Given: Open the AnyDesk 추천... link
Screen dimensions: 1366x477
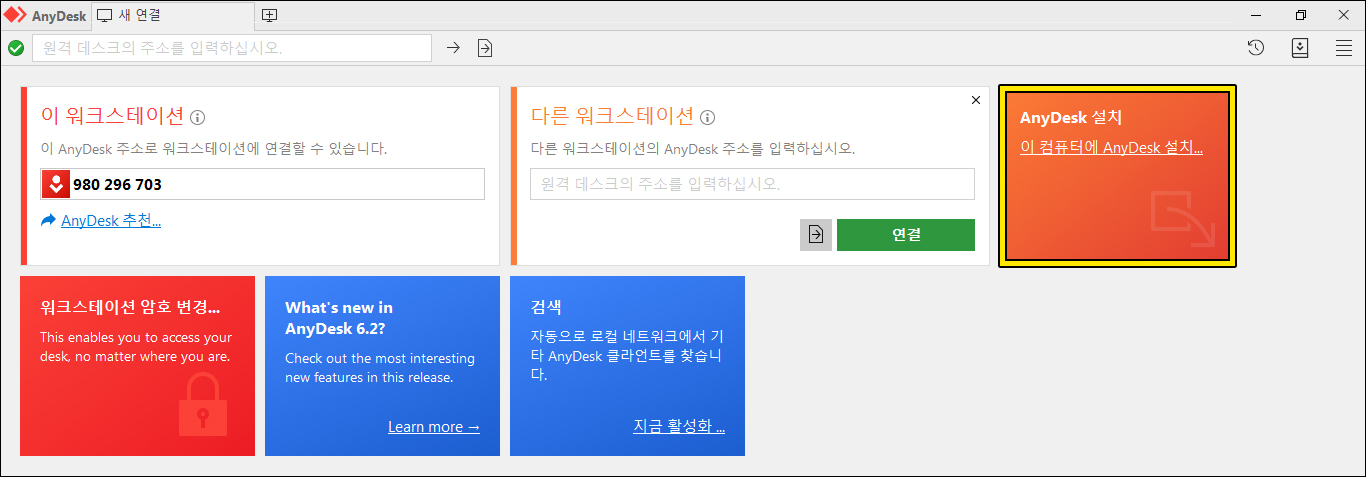Looking at the screenshot, I should 111,220.
